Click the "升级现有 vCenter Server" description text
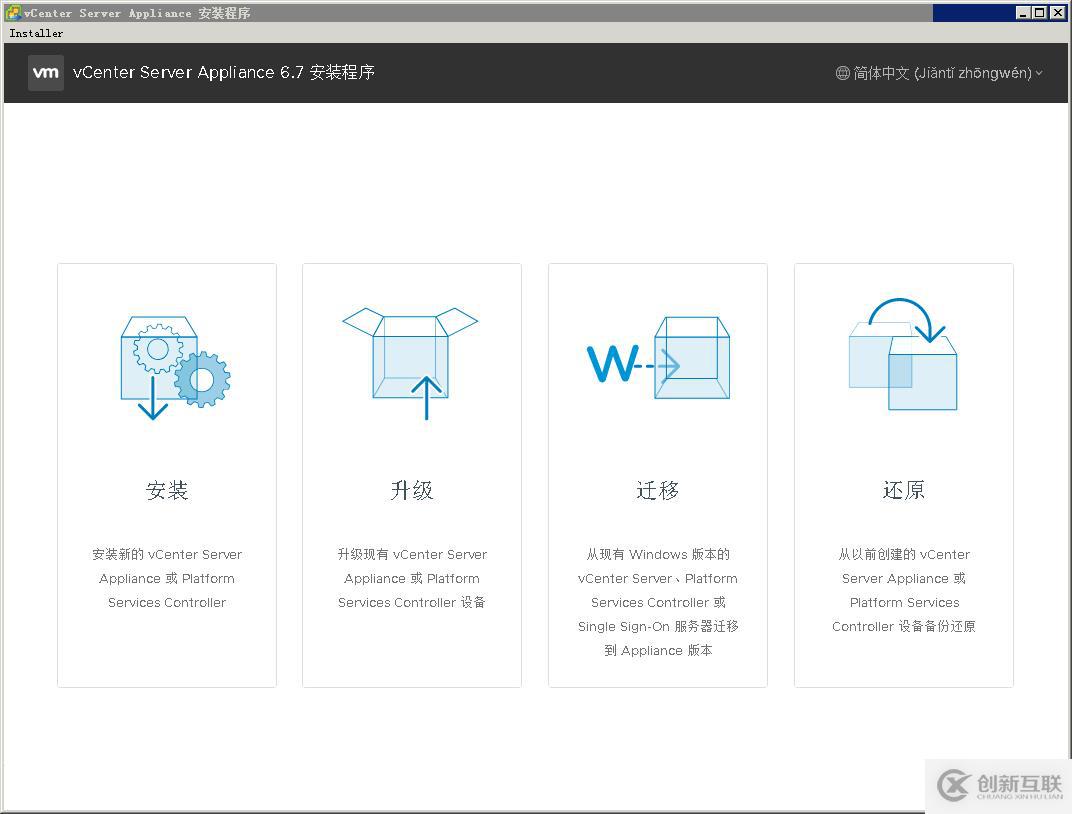 tap(412, 554)
